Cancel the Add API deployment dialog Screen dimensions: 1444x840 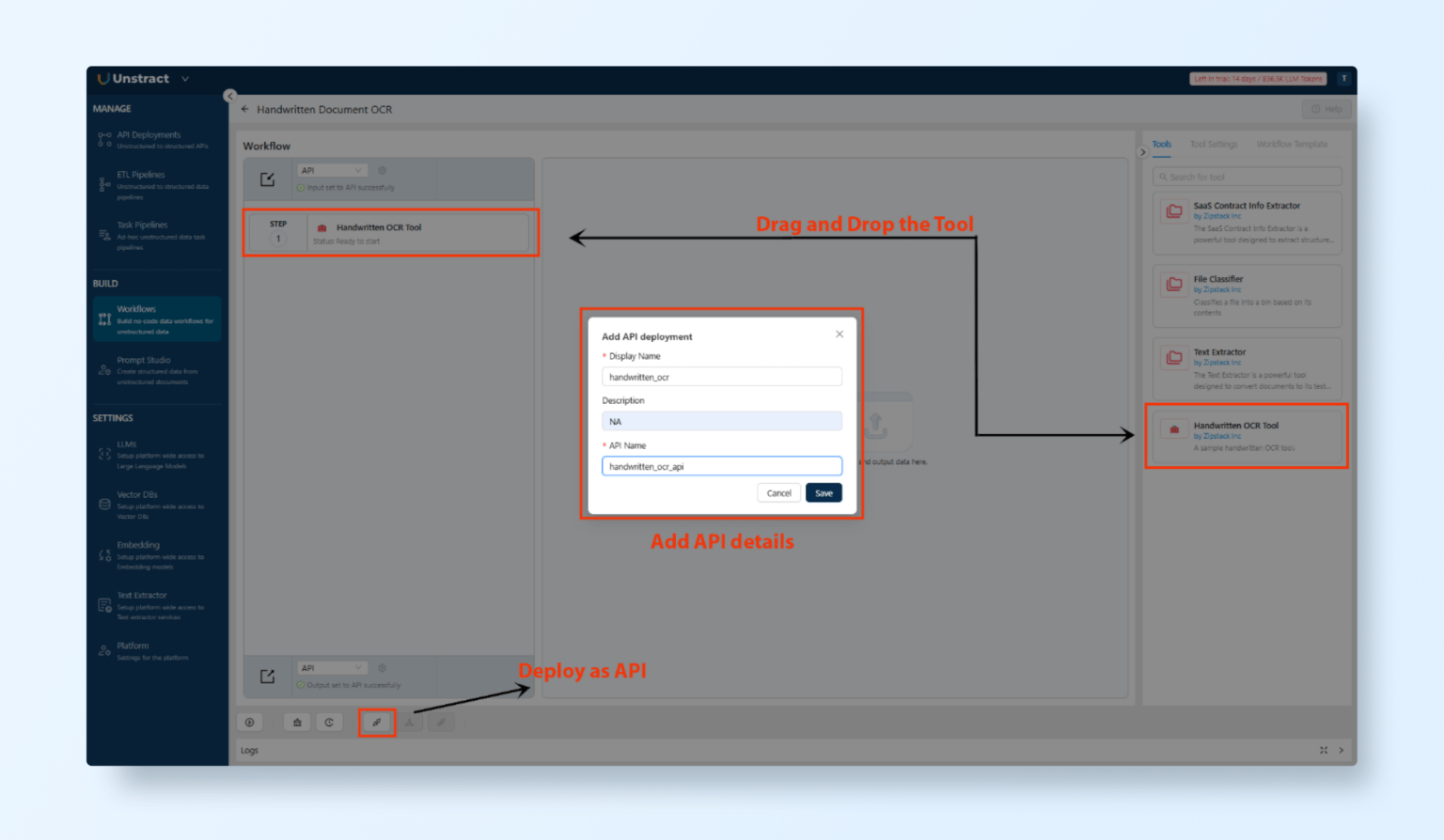point(778,492)
